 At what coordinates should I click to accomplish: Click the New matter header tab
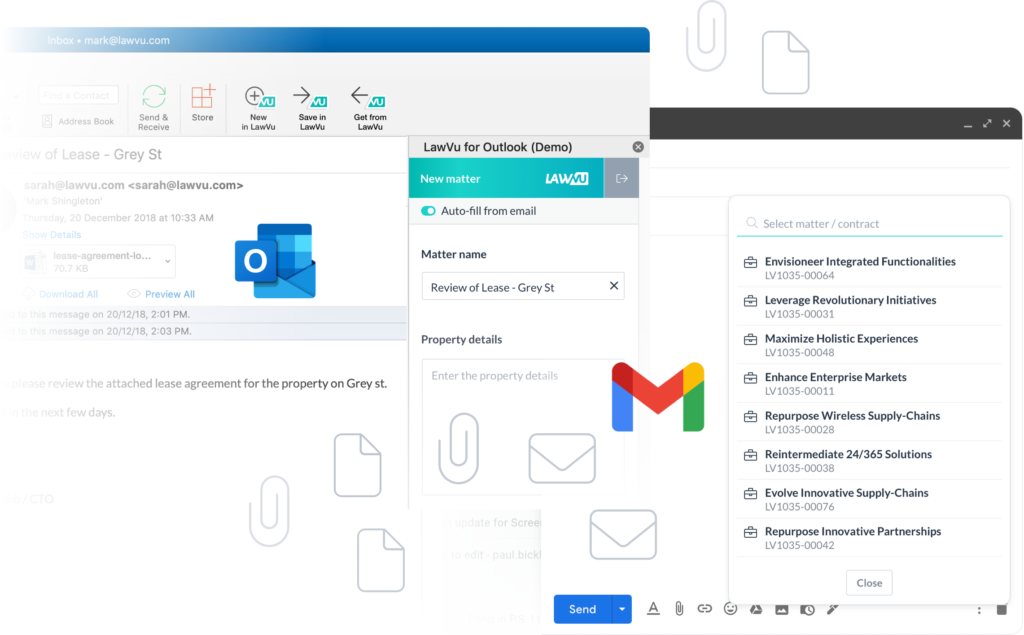click(x=506, y=178)
